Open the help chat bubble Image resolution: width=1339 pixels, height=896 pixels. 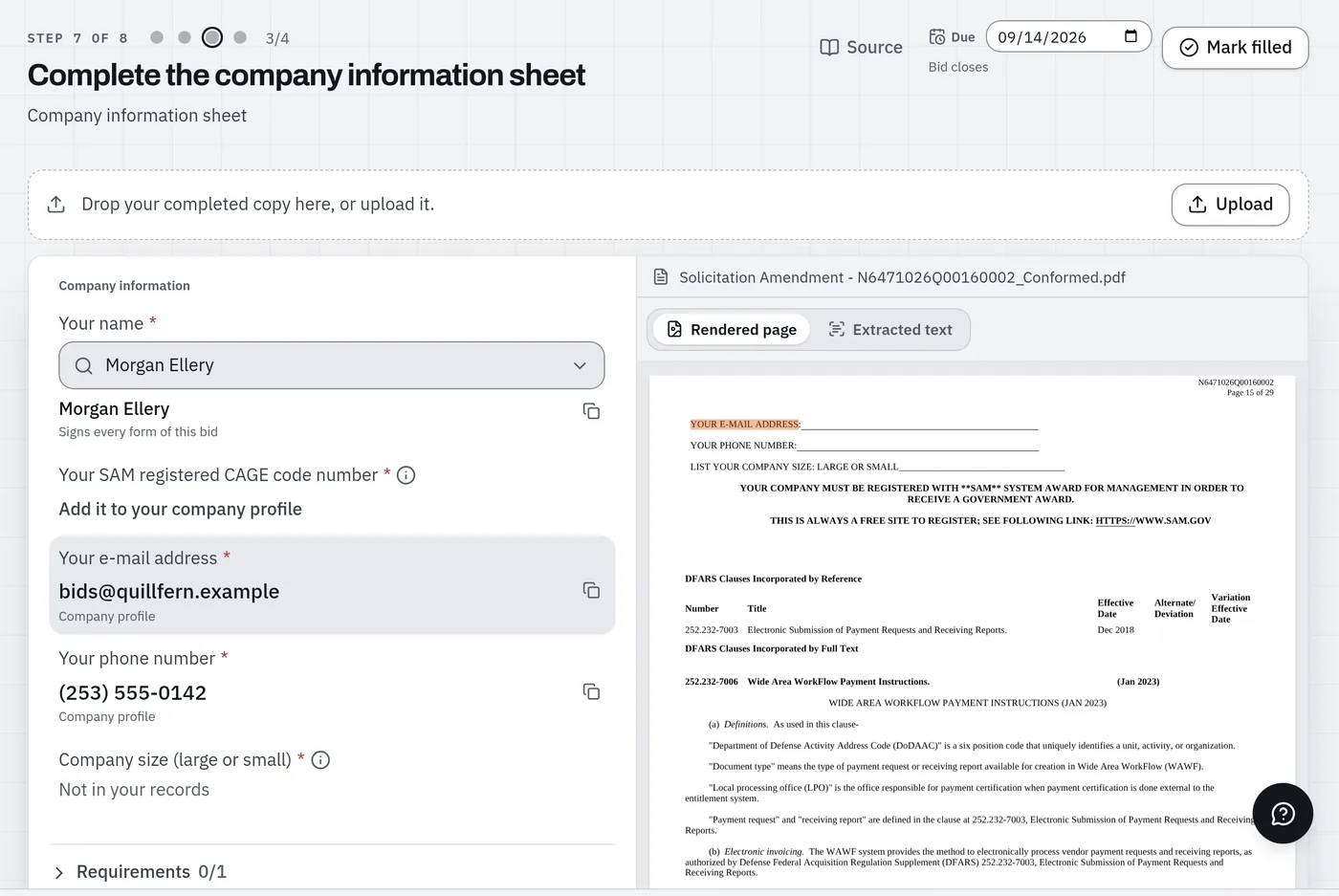[x=1283, y=814]
